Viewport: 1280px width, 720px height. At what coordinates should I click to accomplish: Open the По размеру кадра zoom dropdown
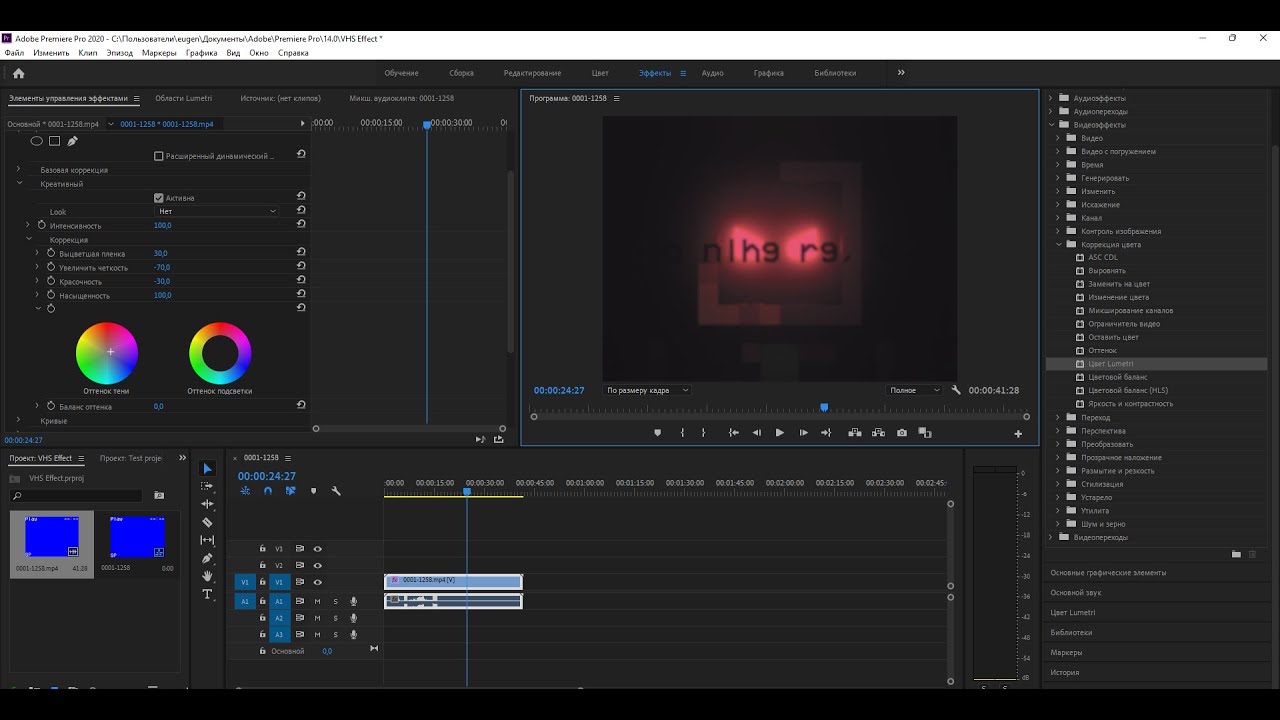pyautogui.click(x=647, y=390)
